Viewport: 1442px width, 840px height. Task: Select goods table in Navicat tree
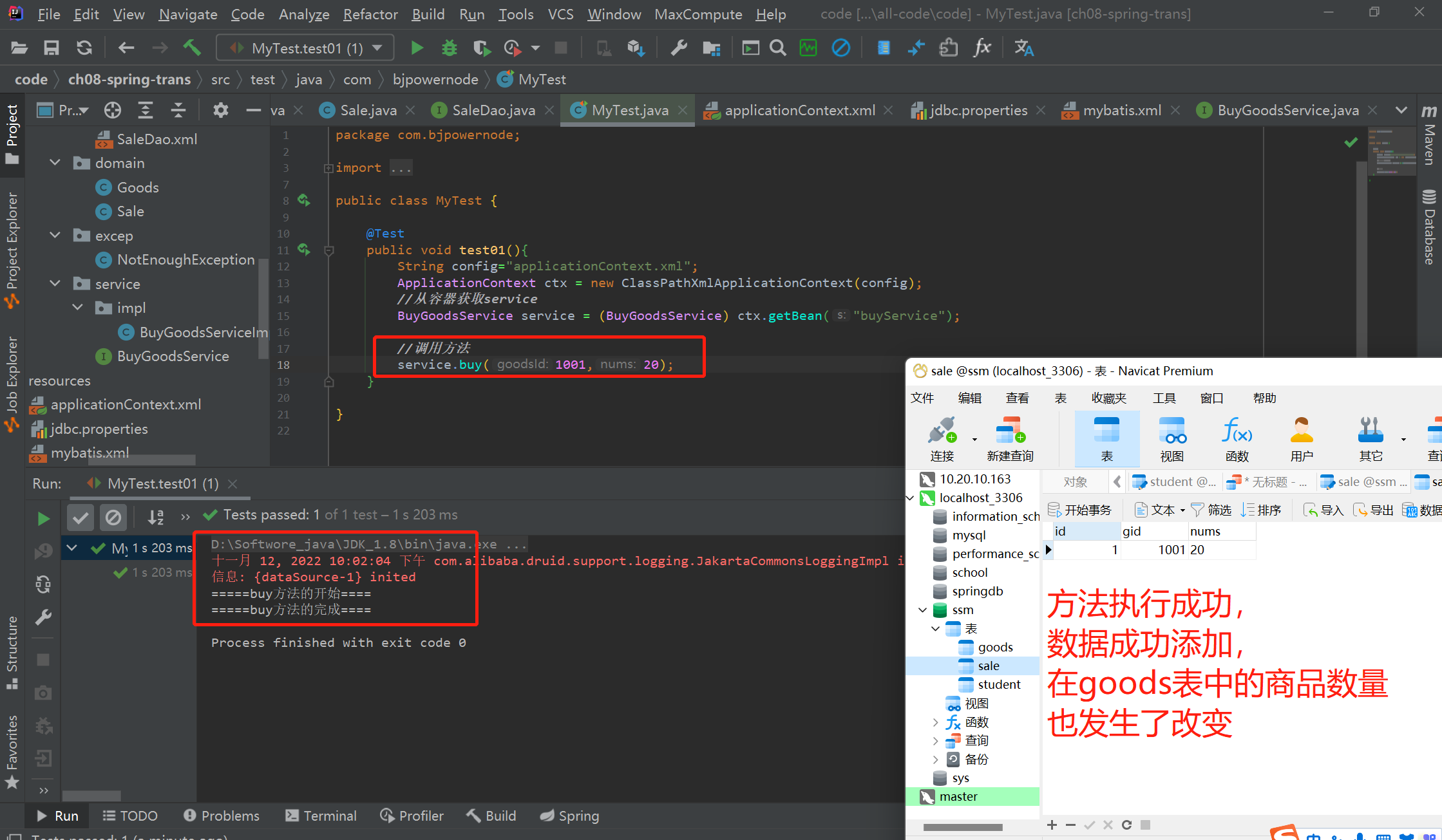point(994,647)
